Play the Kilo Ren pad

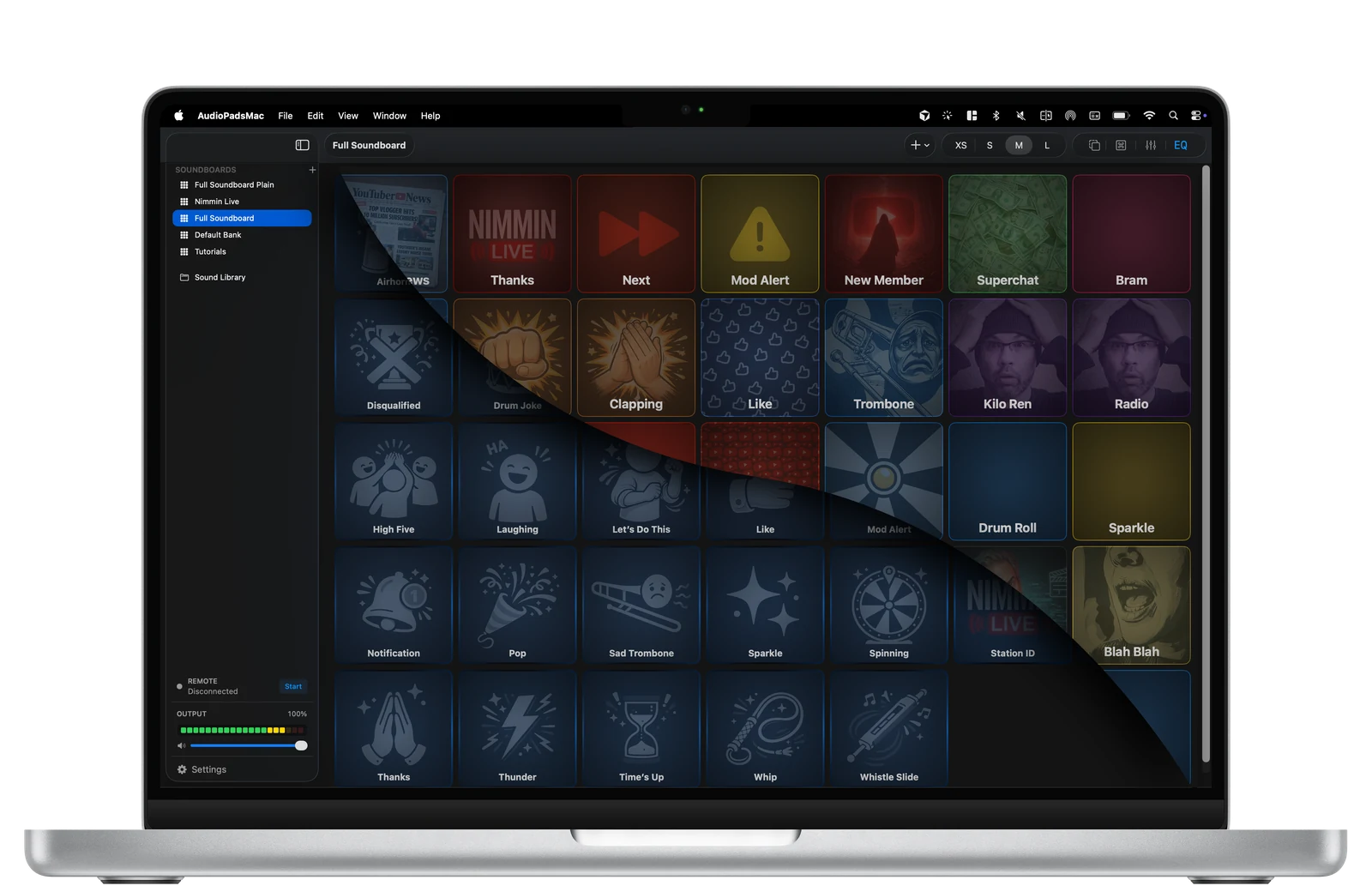(1008, 358)
